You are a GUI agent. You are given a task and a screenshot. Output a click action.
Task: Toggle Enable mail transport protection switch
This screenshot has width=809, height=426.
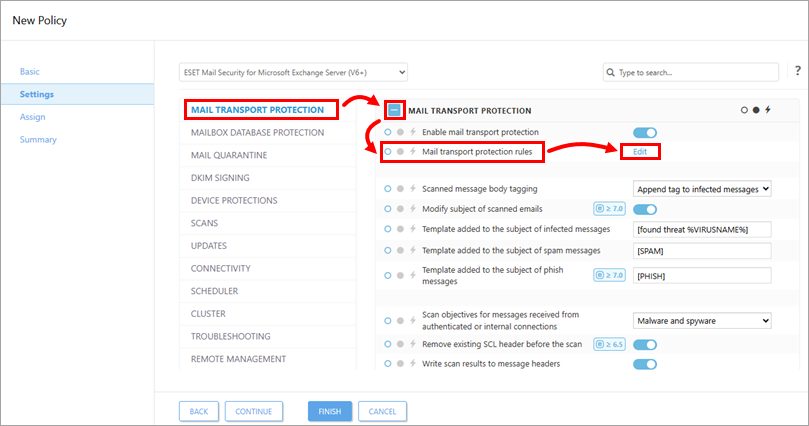(x=645, y=132)
